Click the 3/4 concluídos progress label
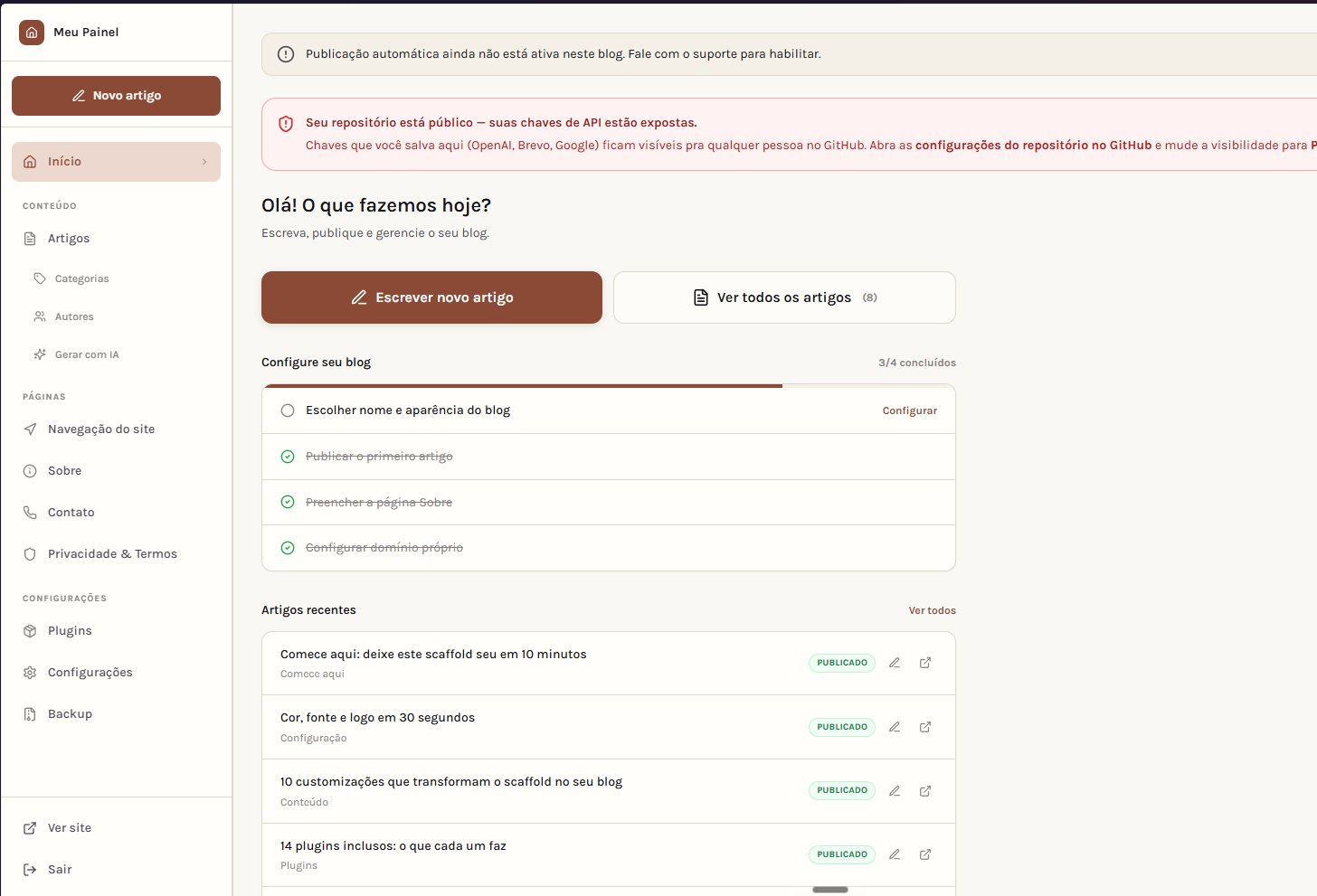Viewport: 1317px width, 896px height. point(917,363)
